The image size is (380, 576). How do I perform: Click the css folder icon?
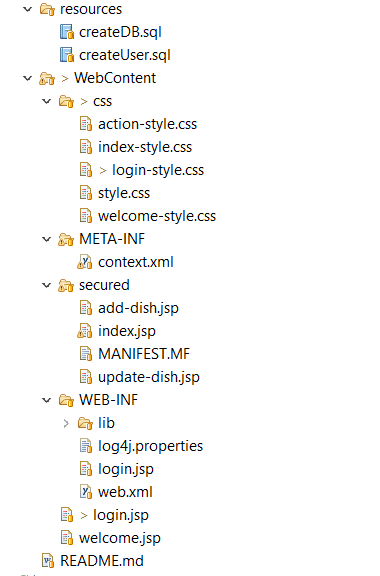pyautogui.click(x=66, y=101)
